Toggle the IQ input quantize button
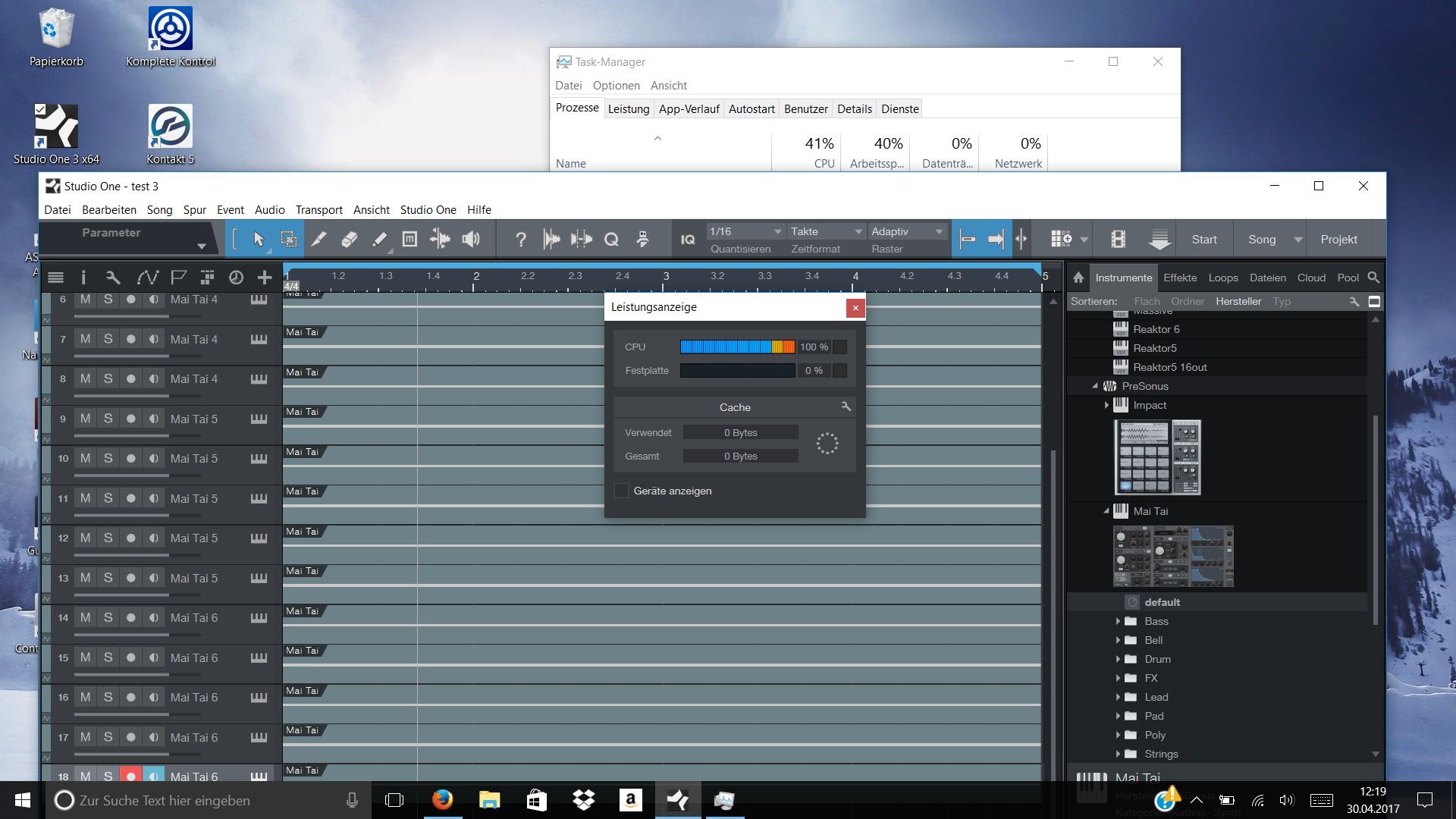This screenshot has width=1456, height=819. pos(688,240)
